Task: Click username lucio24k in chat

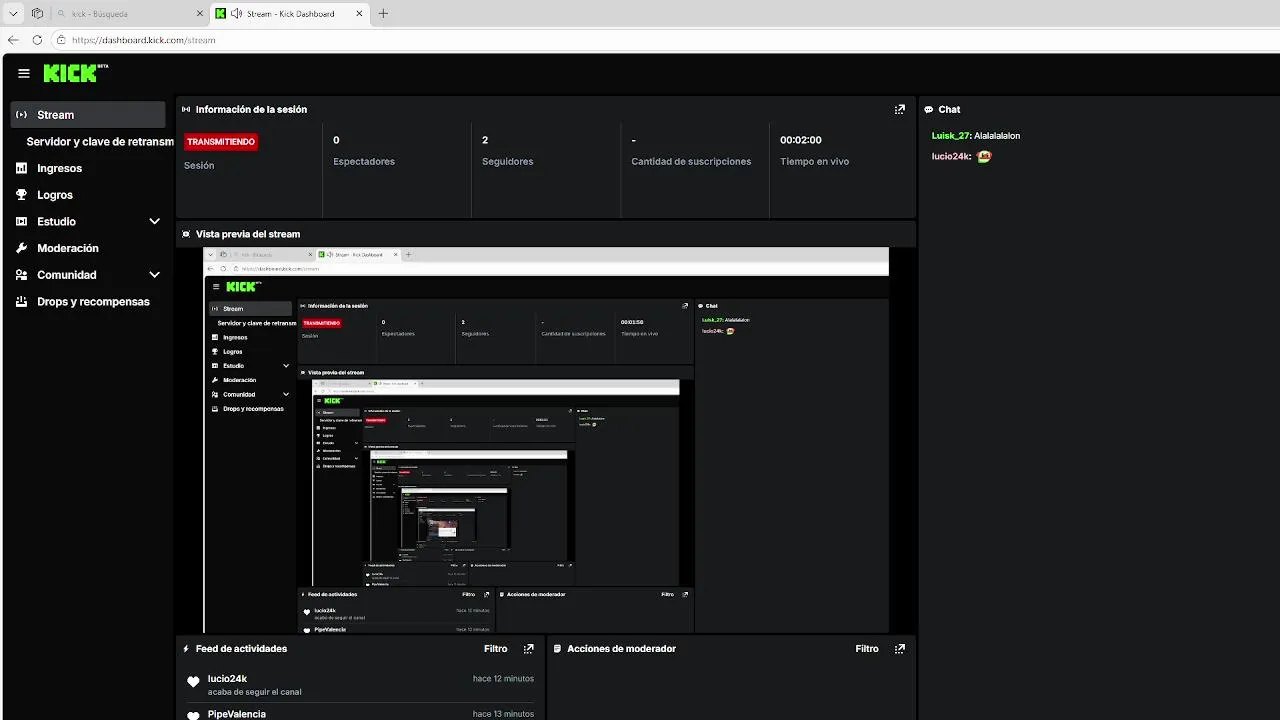Action: (950, 156)
